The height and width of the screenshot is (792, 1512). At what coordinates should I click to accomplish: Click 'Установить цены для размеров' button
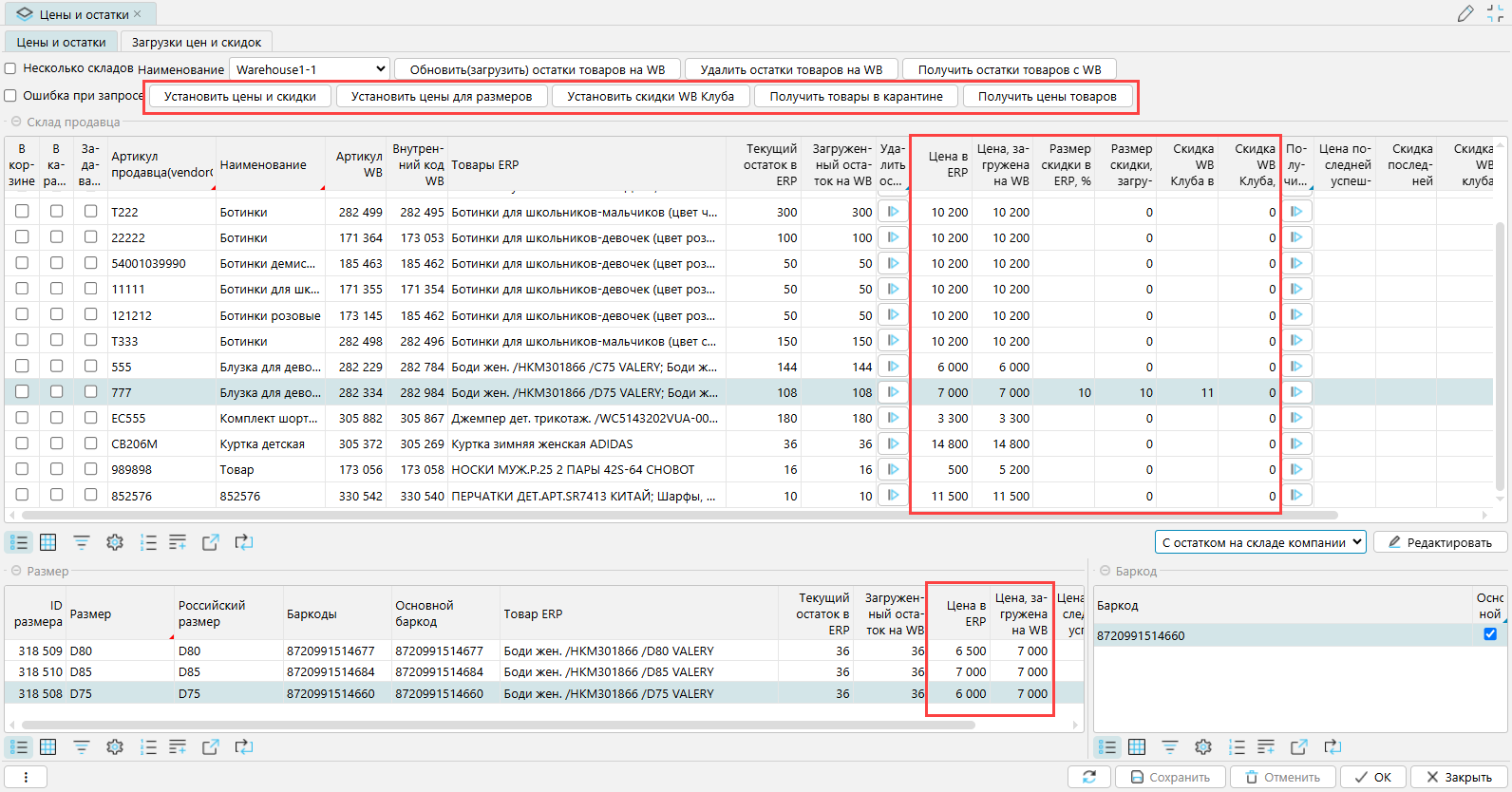442,96
